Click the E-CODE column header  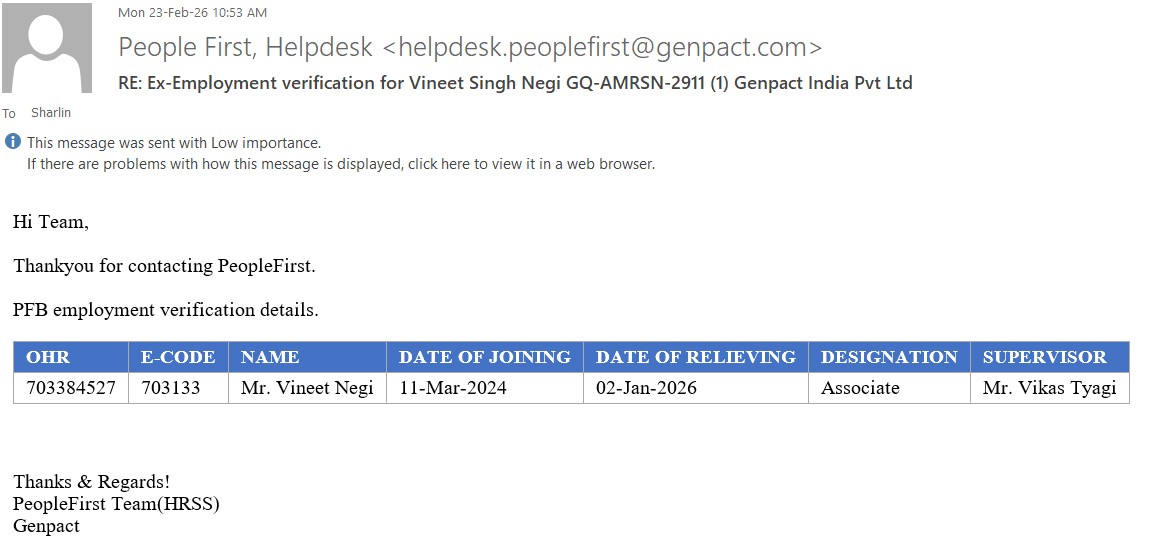(178, 357)
